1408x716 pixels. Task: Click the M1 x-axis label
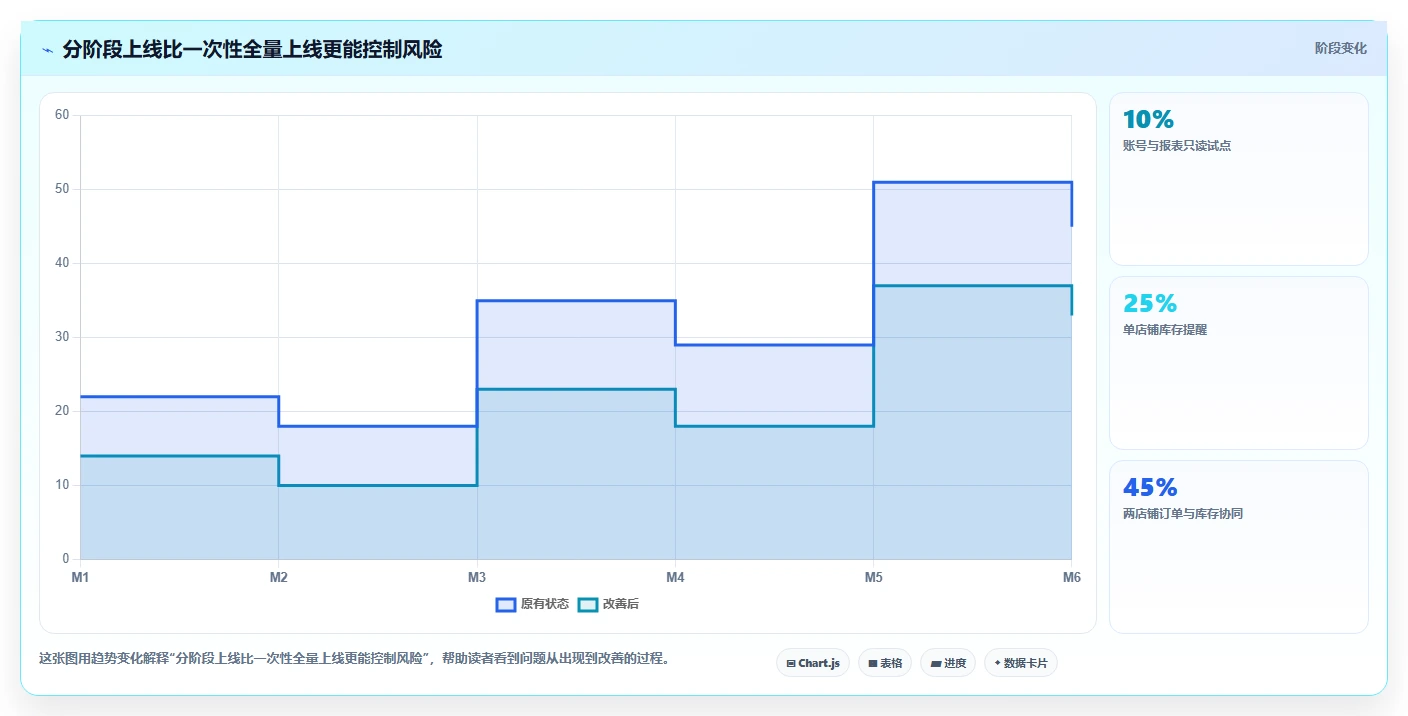(80, 577)
